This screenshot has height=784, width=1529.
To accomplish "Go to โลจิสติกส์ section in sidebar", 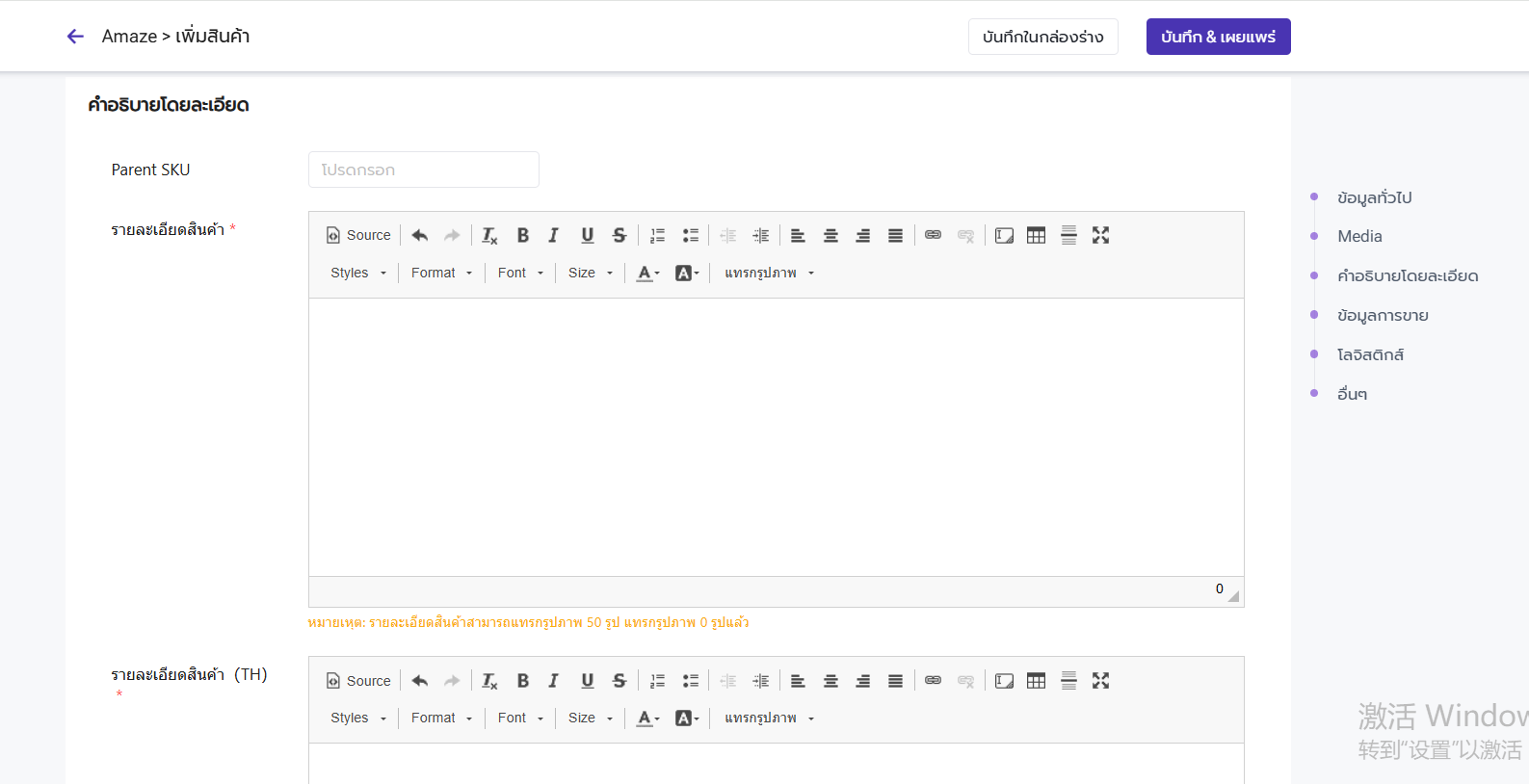I will point(1370,354).
